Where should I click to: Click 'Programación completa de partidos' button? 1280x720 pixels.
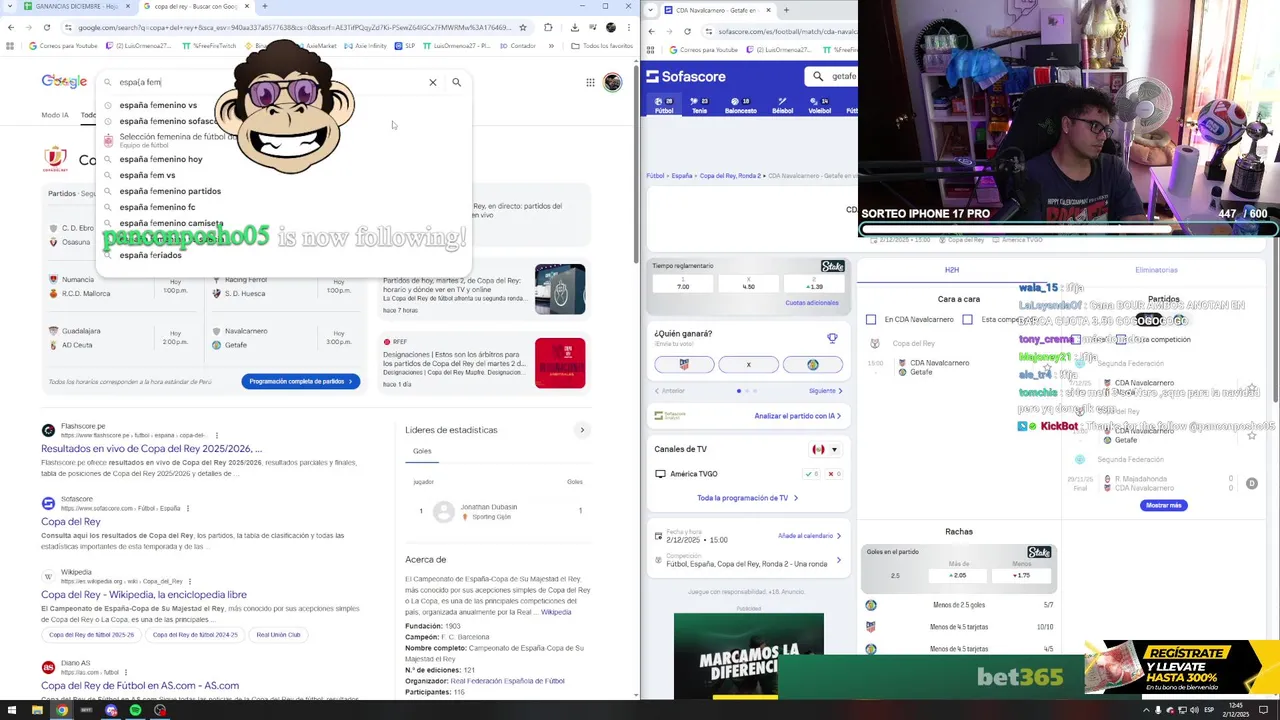click(301, 381)
